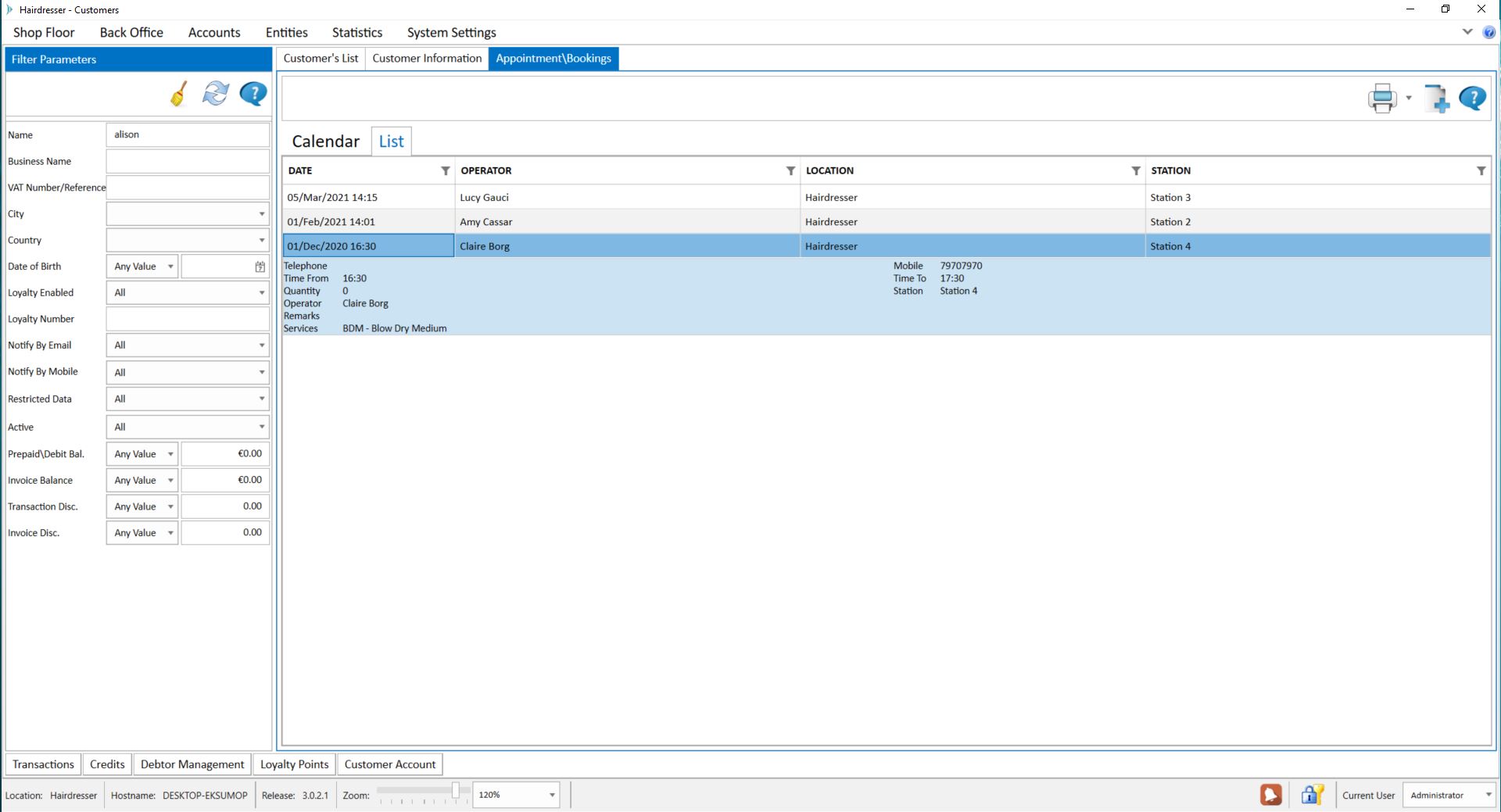Expand the Notify By Email dropdown
1501x812 pixels.
coord(188,345)
